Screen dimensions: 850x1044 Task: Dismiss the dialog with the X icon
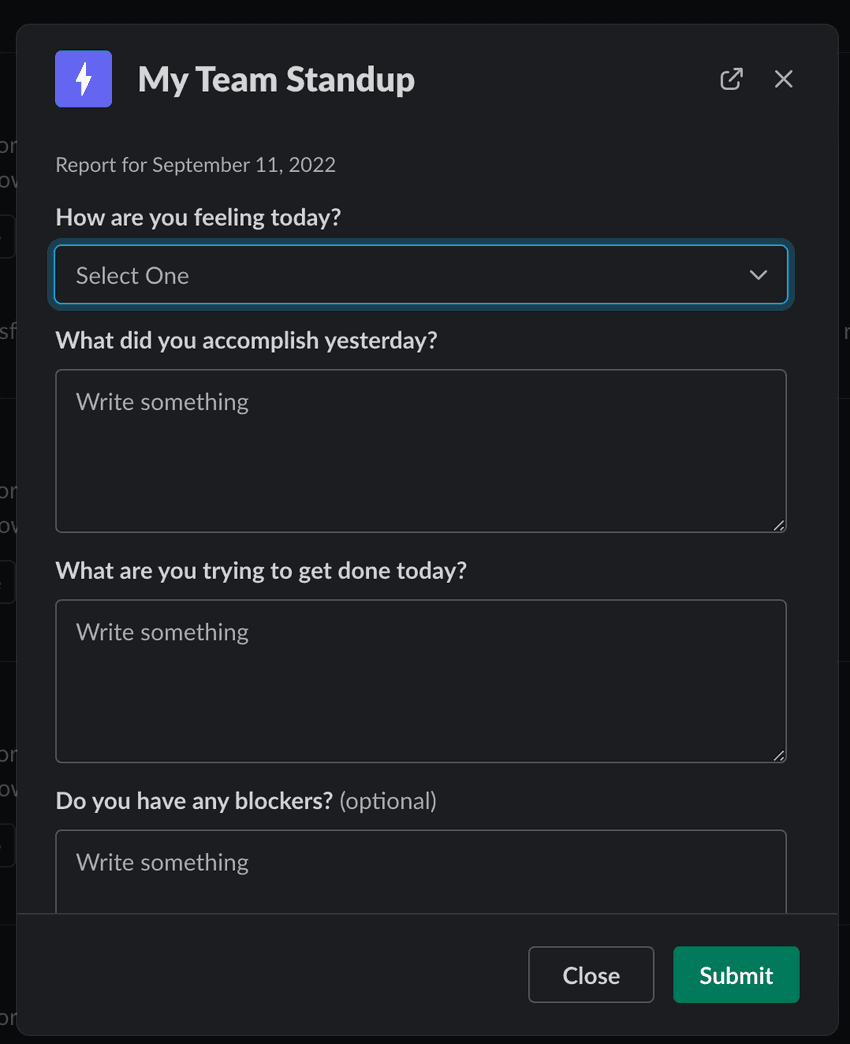[783, 79]
